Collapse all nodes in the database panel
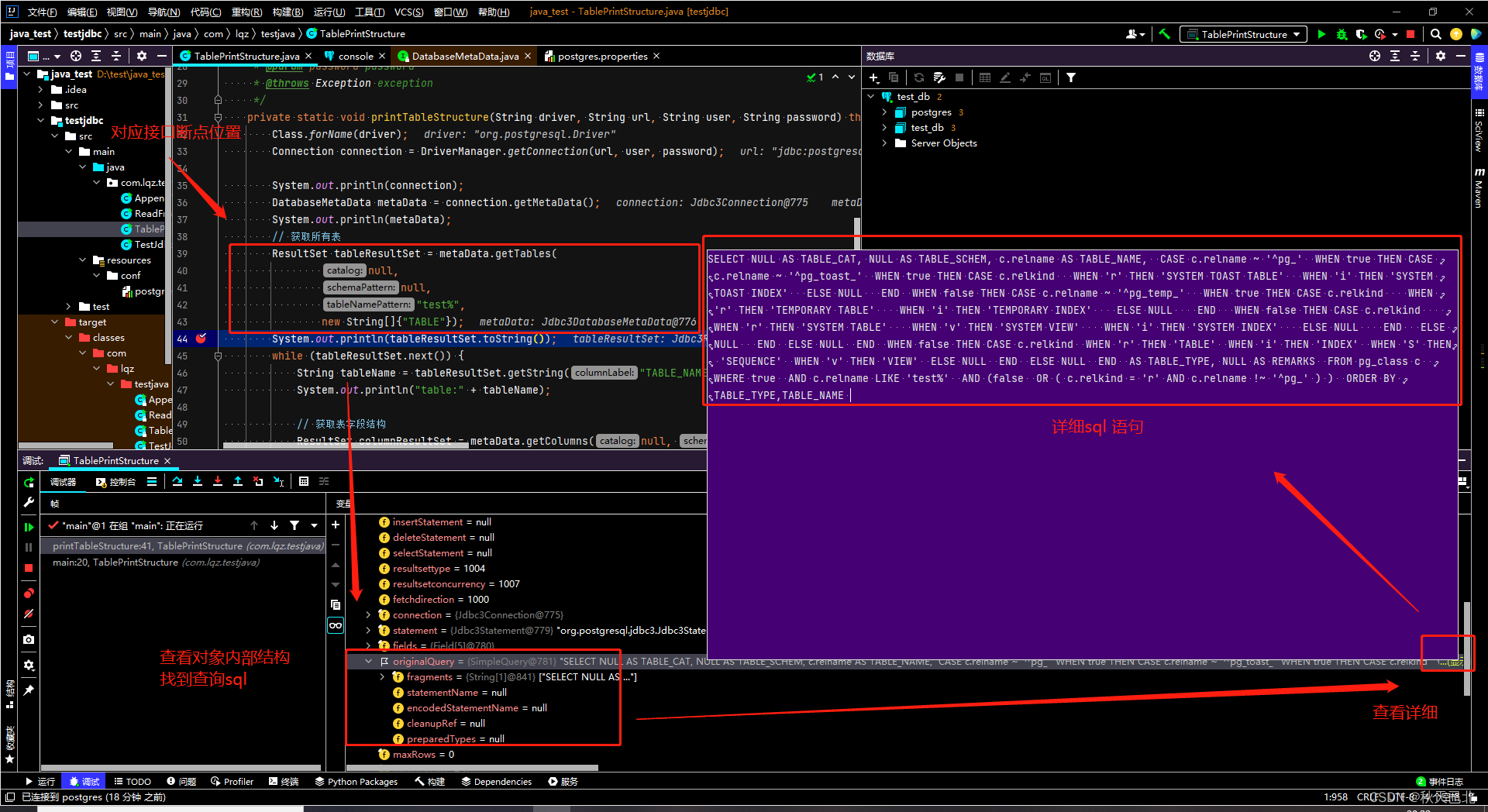The image size is (1488, 812). pyautogui.click(x=1415, y=56)
